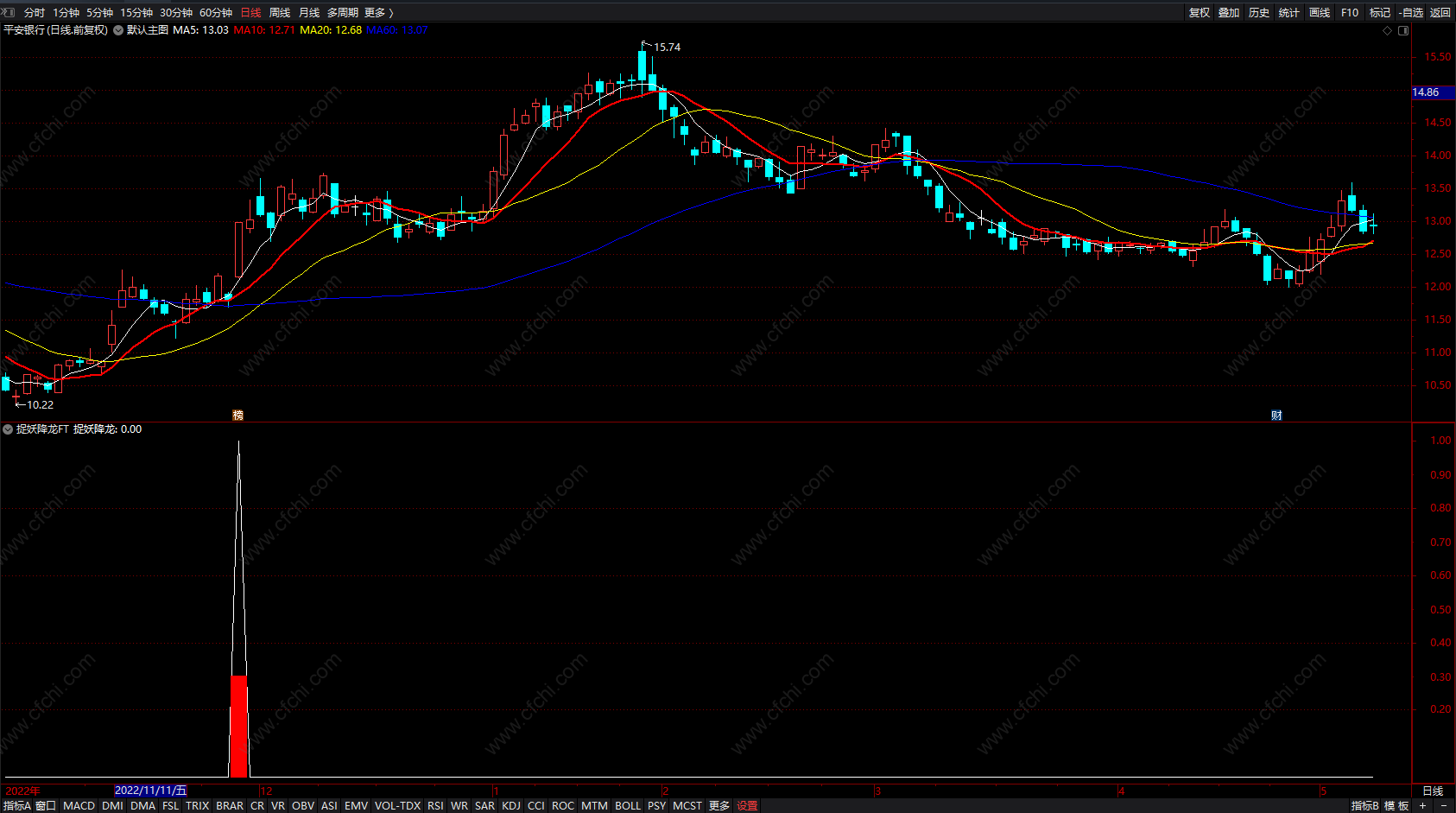This screenshot has height=813, width=1456.
Task: Select the 60分钟 period tab
Action: point(216,13)
